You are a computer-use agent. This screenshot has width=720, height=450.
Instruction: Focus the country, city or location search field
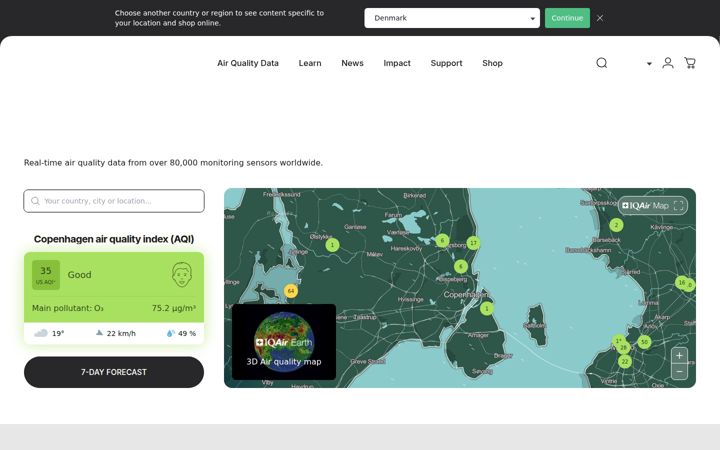coord(114,201)
